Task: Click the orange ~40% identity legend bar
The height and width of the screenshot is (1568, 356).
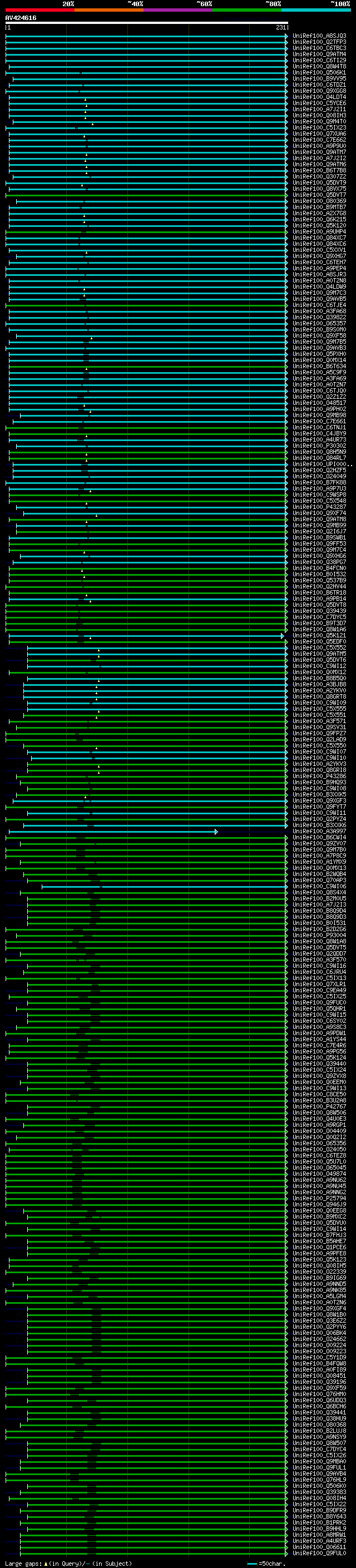Action: pyautogui.click(x=109, y=10)
